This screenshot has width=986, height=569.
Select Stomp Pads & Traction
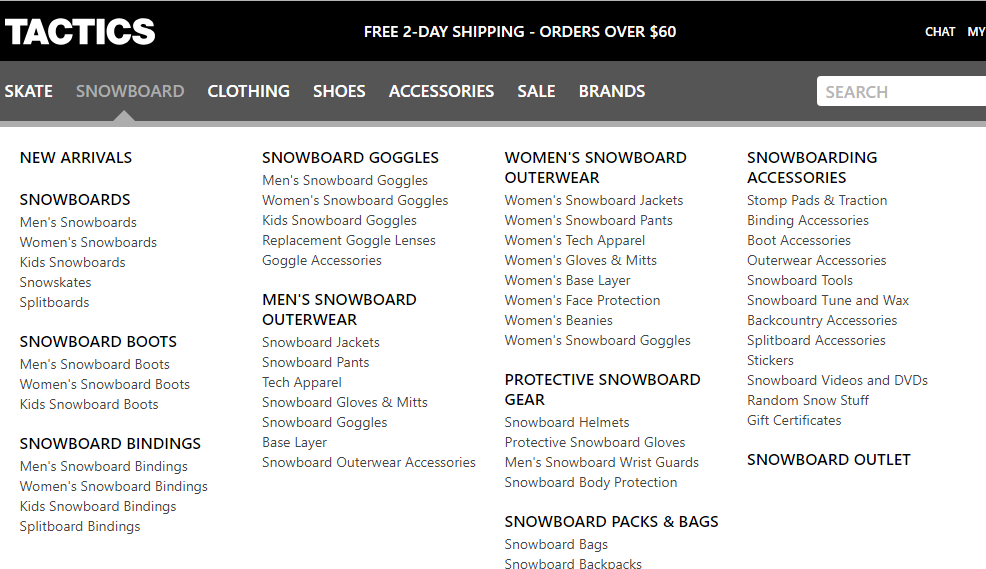coord(817,200)
